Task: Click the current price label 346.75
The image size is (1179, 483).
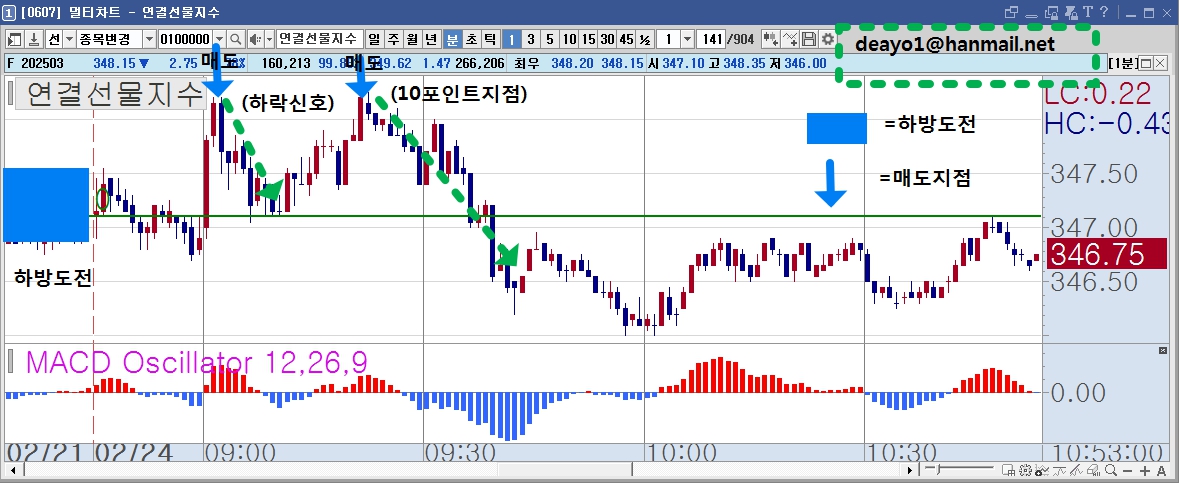Action: [1107, 254]
